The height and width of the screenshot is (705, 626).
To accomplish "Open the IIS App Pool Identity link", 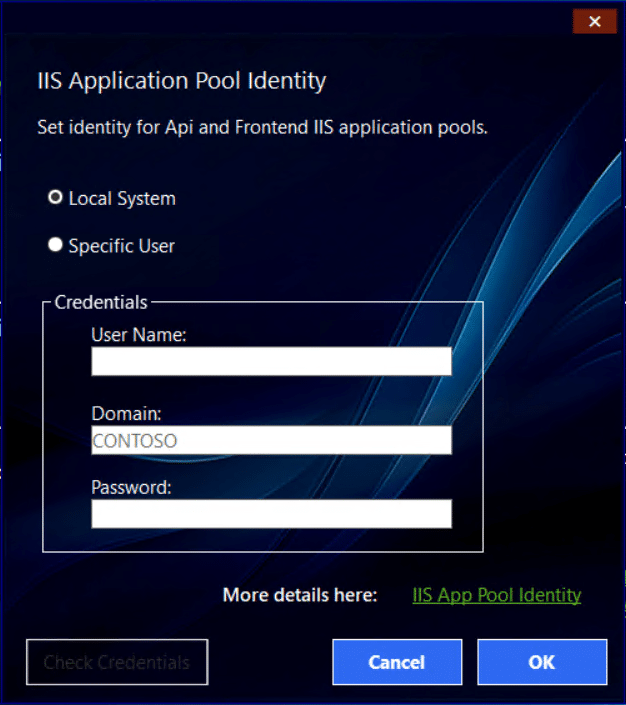I will tap(496, 595).
